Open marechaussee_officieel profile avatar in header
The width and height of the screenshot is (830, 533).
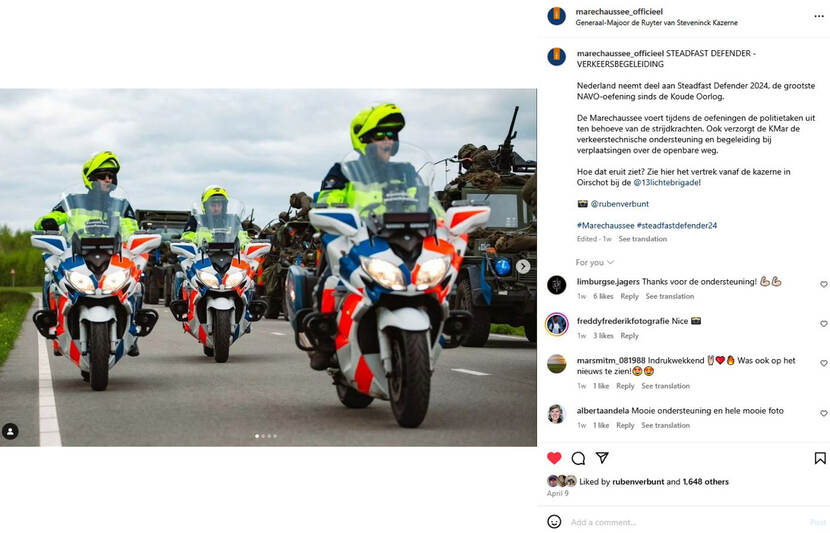[x=556, y=16]
